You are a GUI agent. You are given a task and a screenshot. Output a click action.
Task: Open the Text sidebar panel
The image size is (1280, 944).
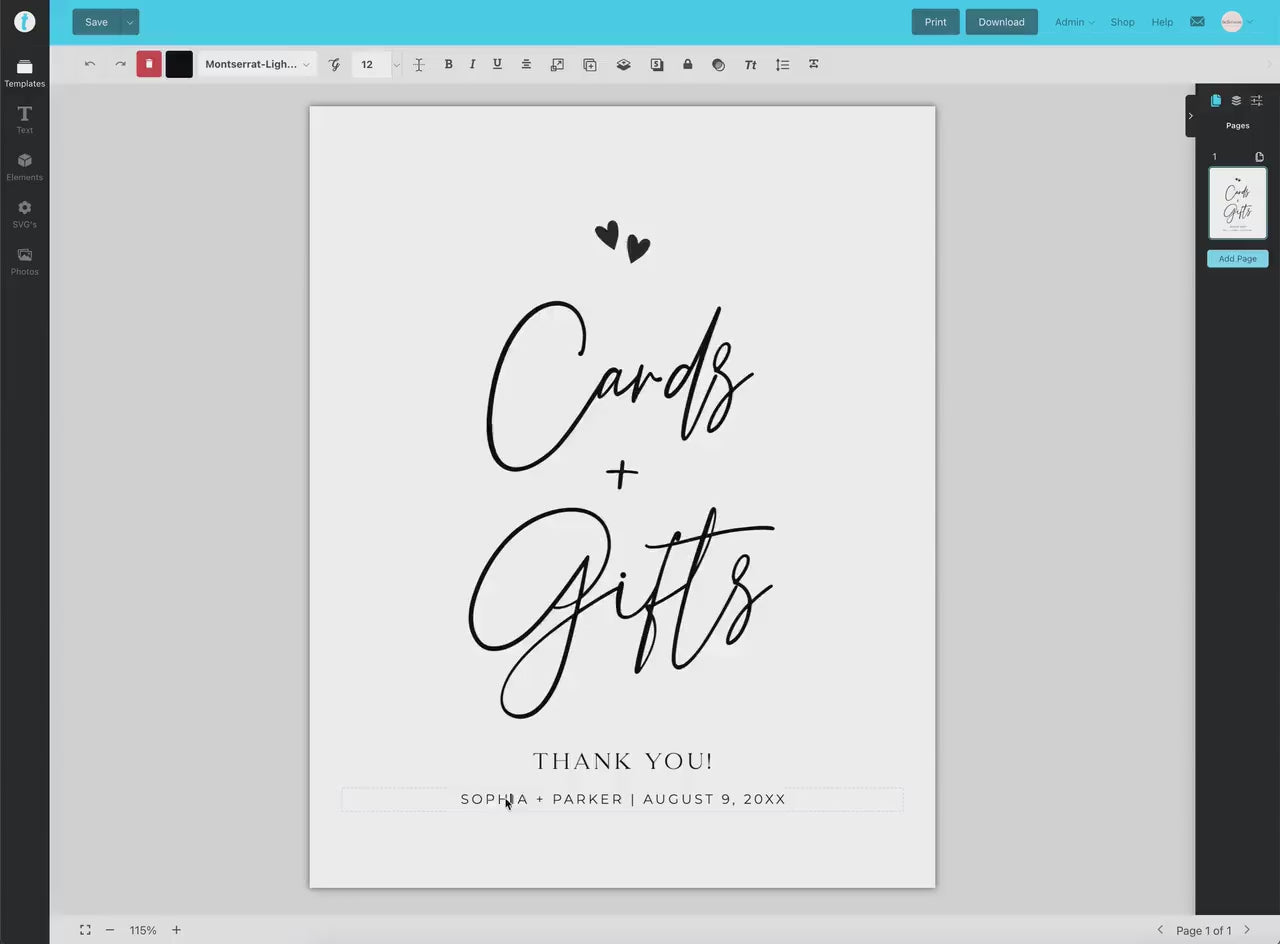tap(24, 120)
